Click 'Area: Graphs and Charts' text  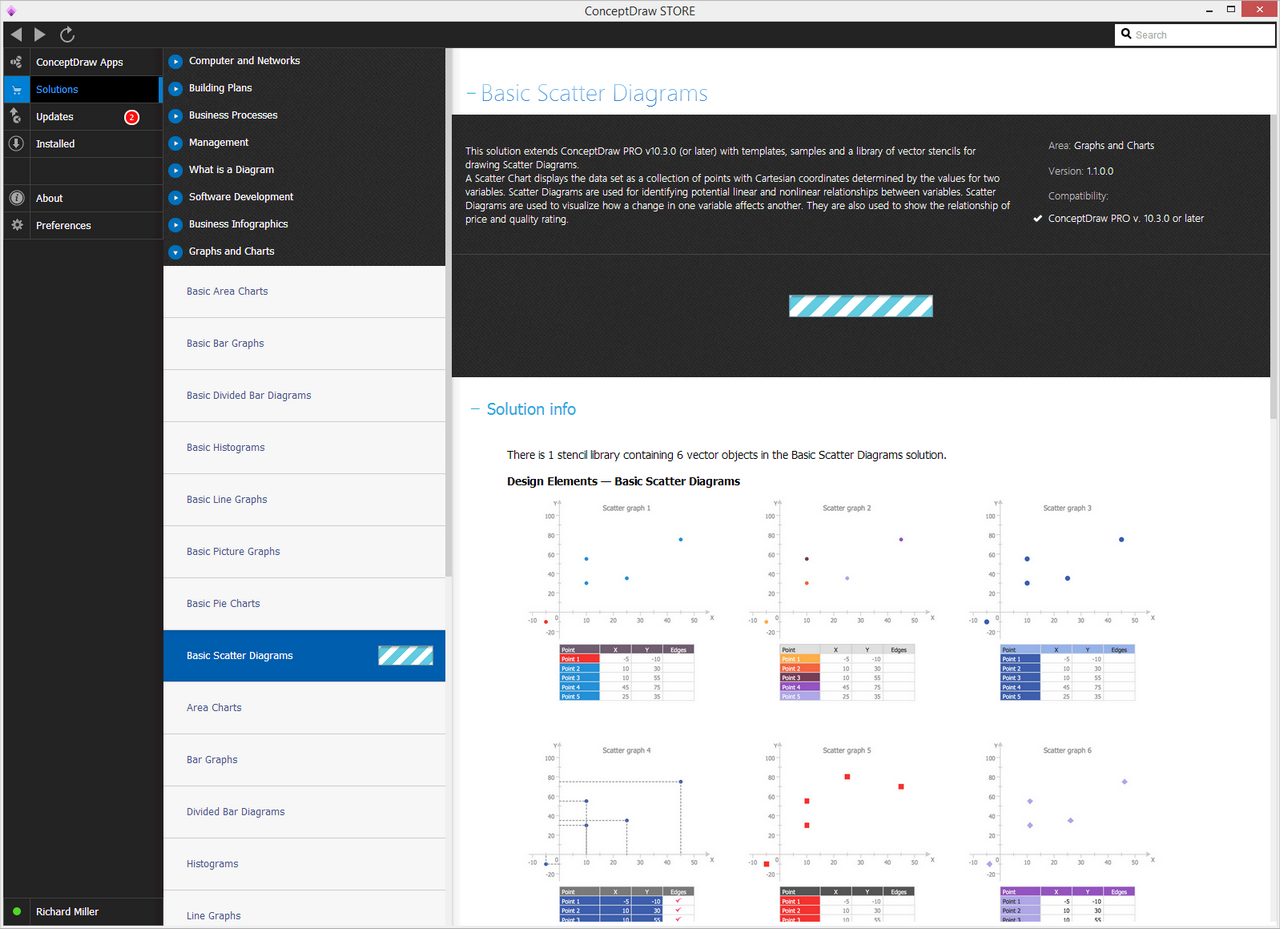(1101, 146)
